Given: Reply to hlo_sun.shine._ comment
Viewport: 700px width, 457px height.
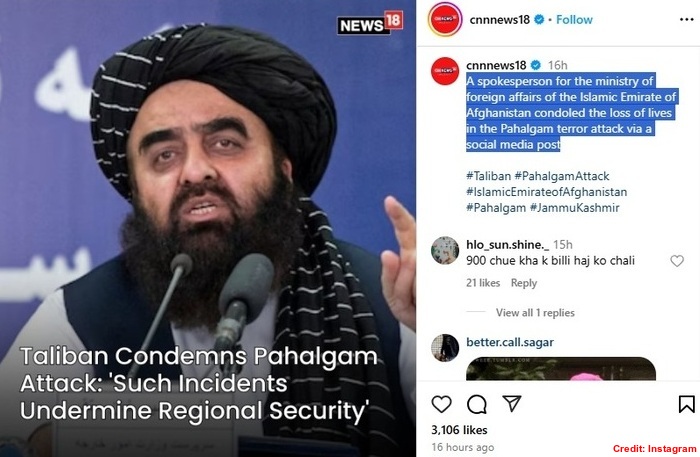Looking at the screenshot, I should (524, 283).
